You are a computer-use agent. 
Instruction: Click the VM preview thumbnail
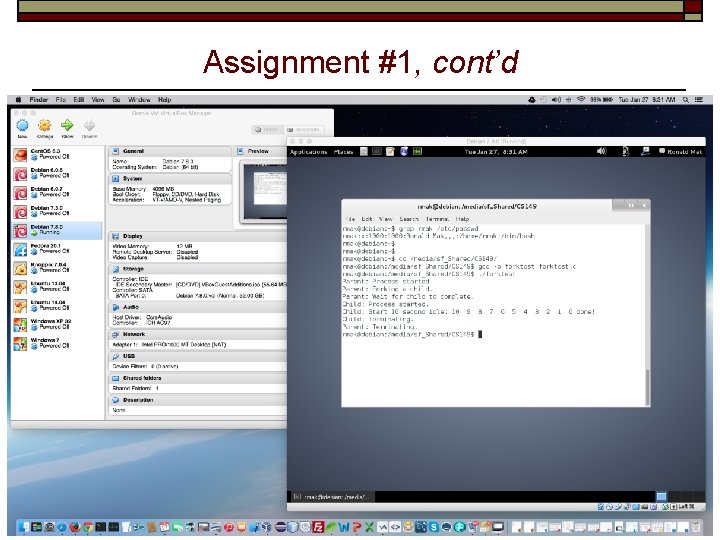(x=265, y=191)
